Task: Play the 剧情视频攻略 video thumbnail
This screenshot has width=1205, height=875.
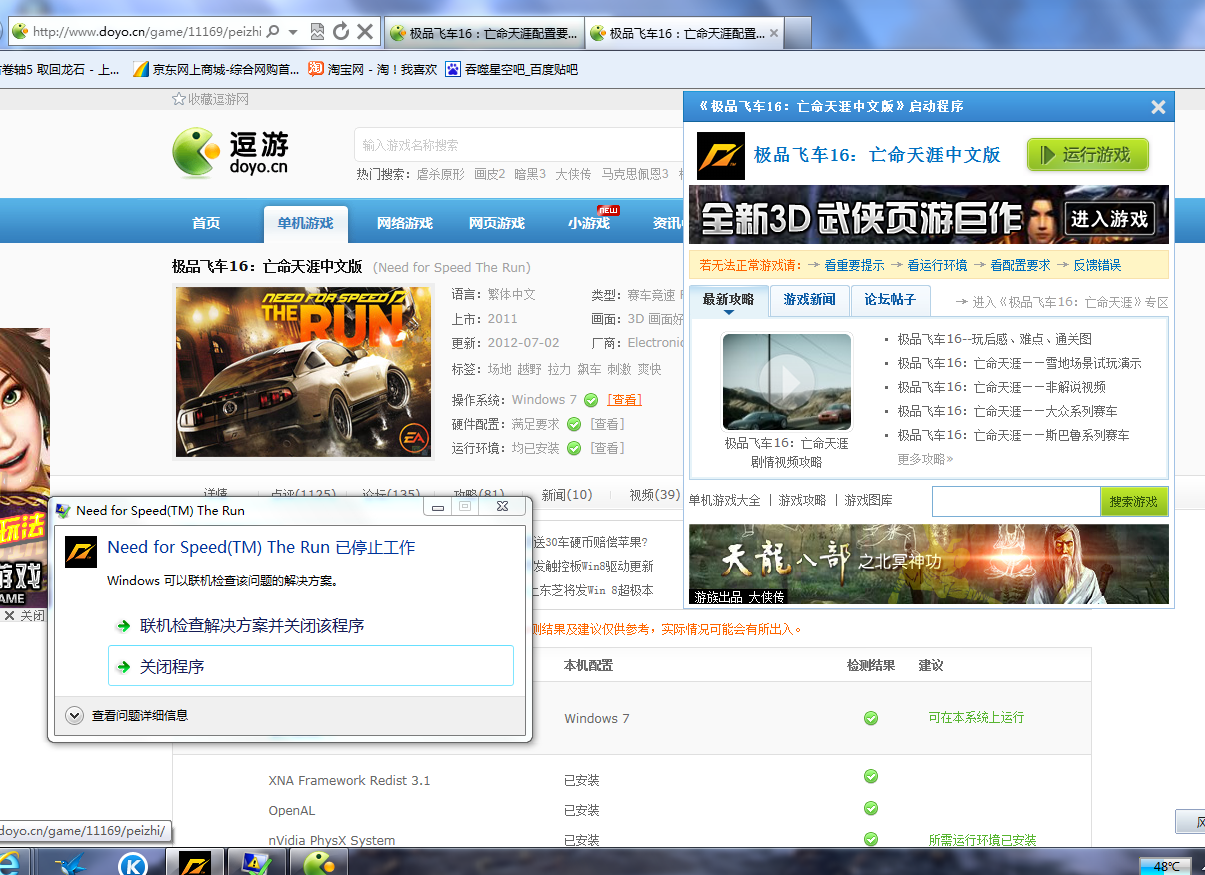Action: coord(787,382)
